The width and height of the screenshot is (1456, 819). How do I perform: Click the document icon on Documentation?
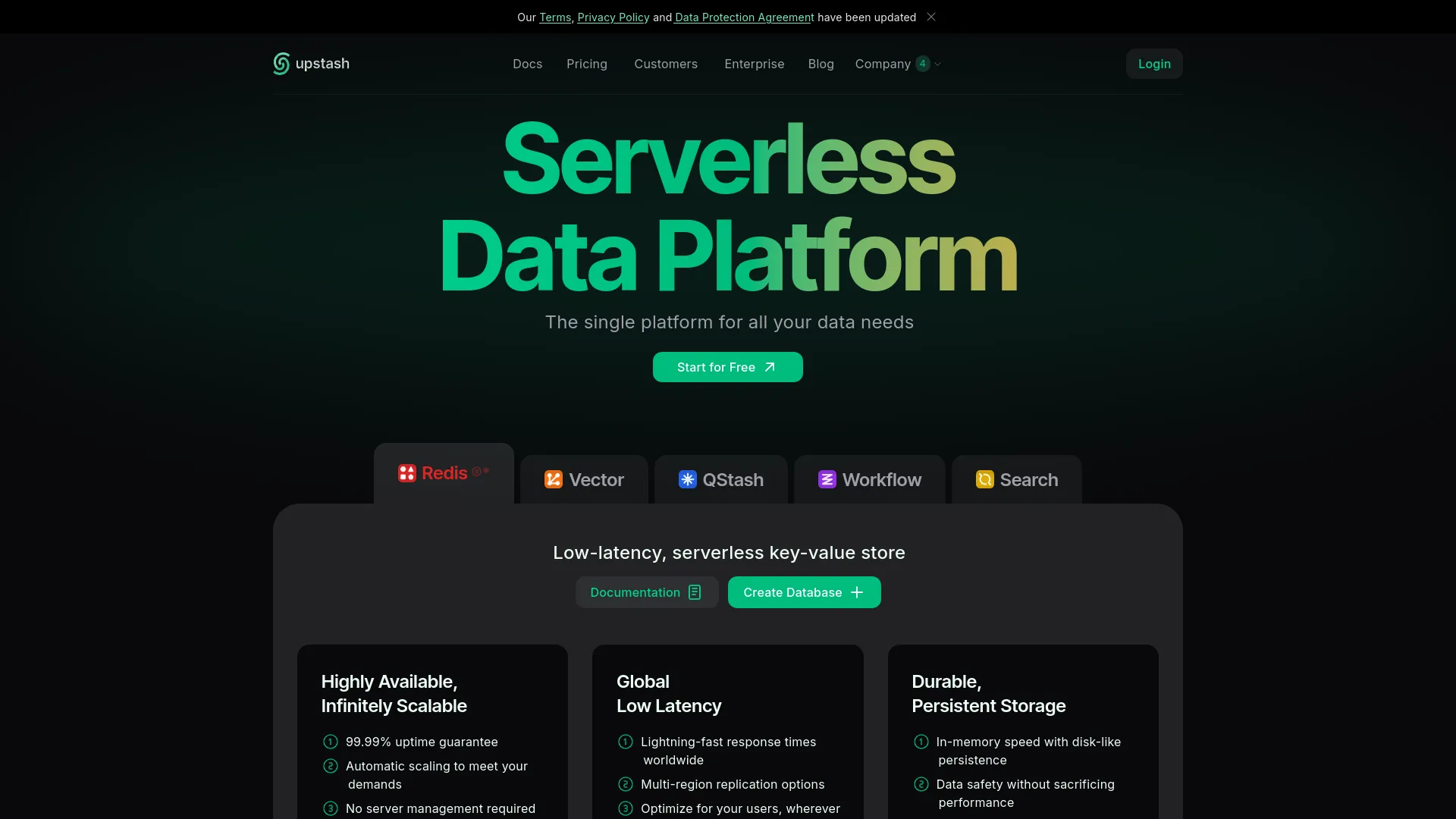coord(695,592)
